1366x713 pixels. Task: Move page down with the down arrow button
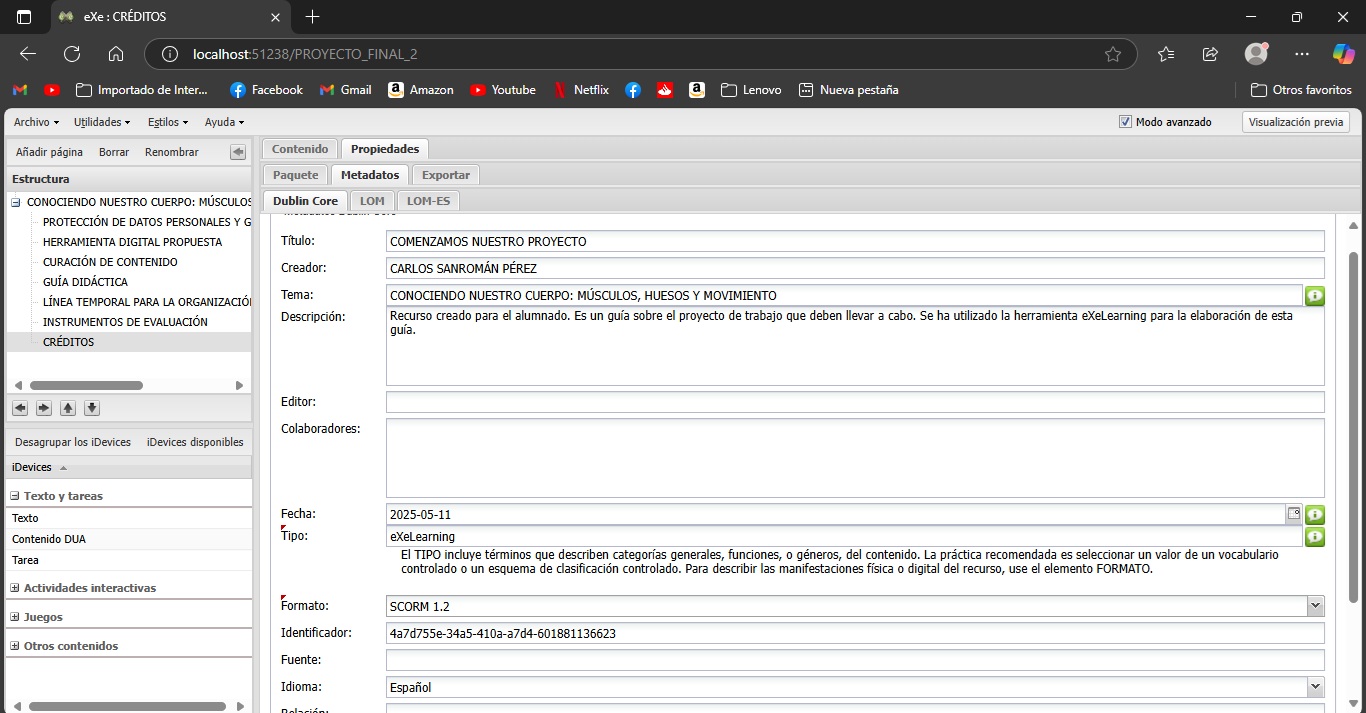(92, 408)
